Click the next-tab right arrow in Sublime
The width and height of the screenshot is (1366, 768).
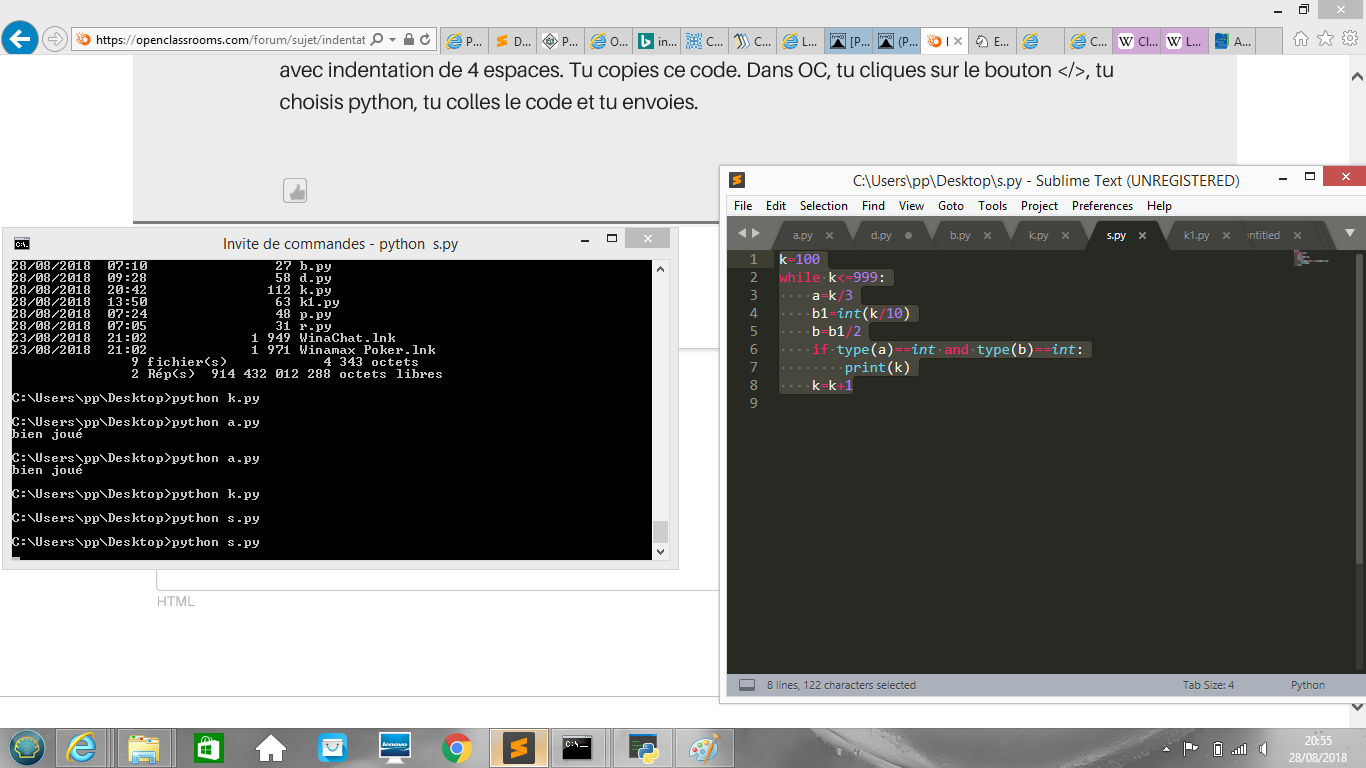[755, 233]
